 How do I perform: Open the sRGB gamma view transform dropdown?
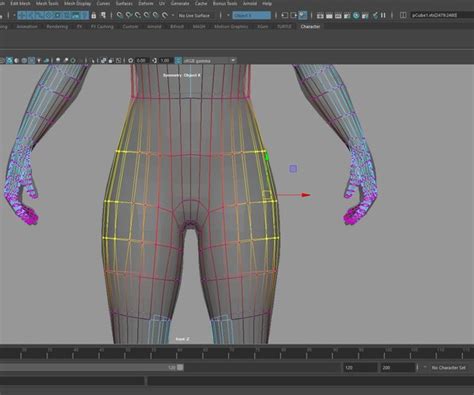tap(209, 60)
